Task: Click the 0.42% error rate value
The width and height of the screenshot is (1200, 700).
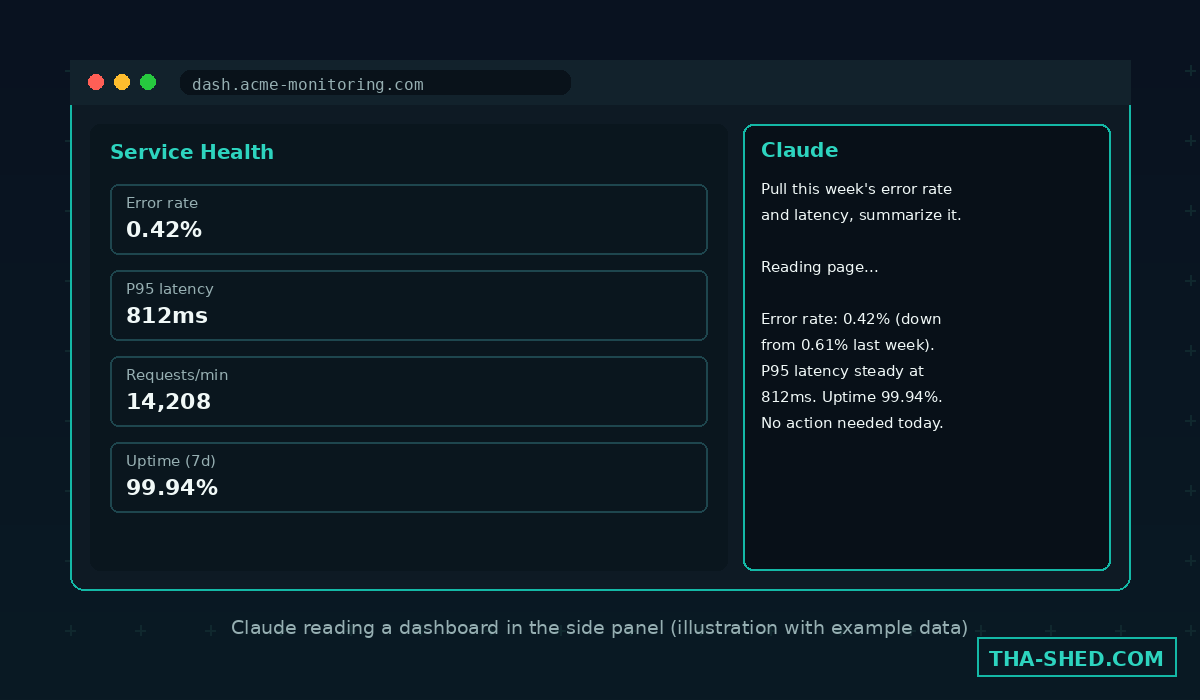Action: [164, 230]
